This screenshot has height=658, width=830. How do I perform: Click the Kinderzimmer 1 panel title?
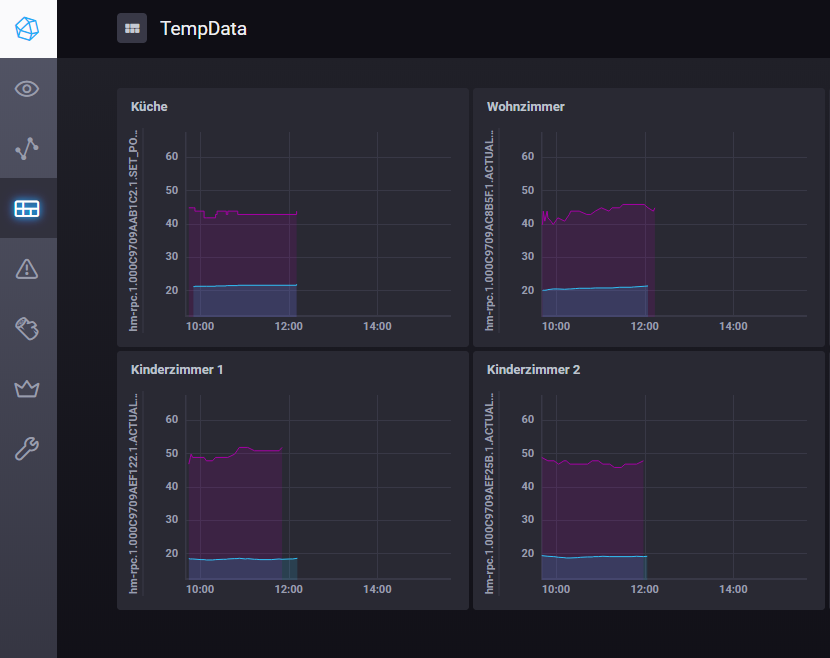(177, 370)
